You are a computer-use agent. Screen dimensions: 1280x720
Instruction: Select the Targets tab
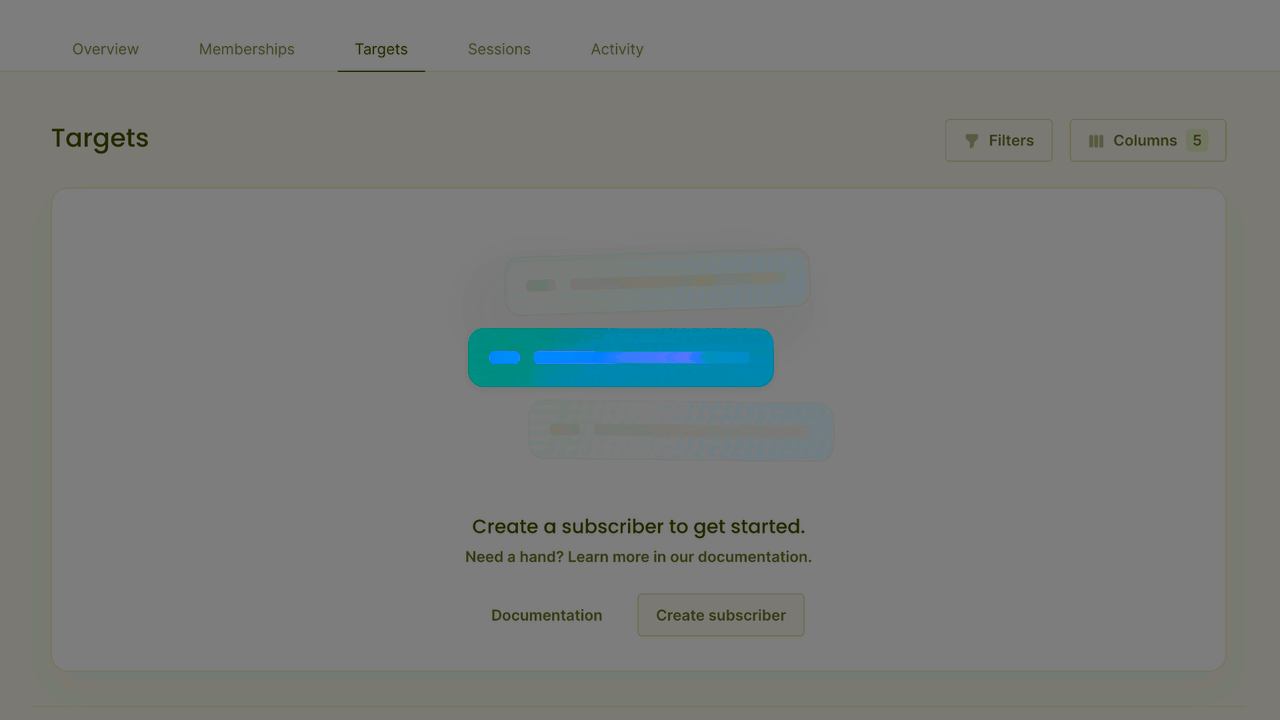(x=381, y=49)
